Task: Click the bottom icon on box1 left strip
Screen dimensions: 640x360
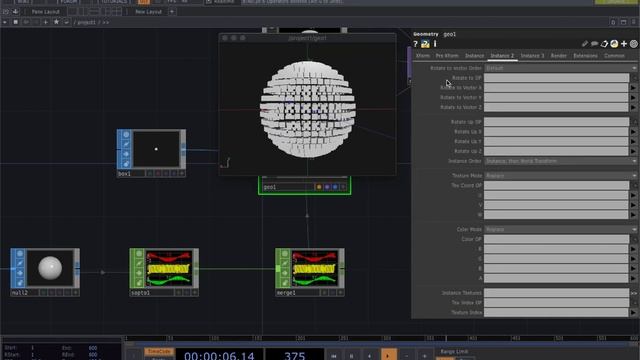Action: coord(126,164)
